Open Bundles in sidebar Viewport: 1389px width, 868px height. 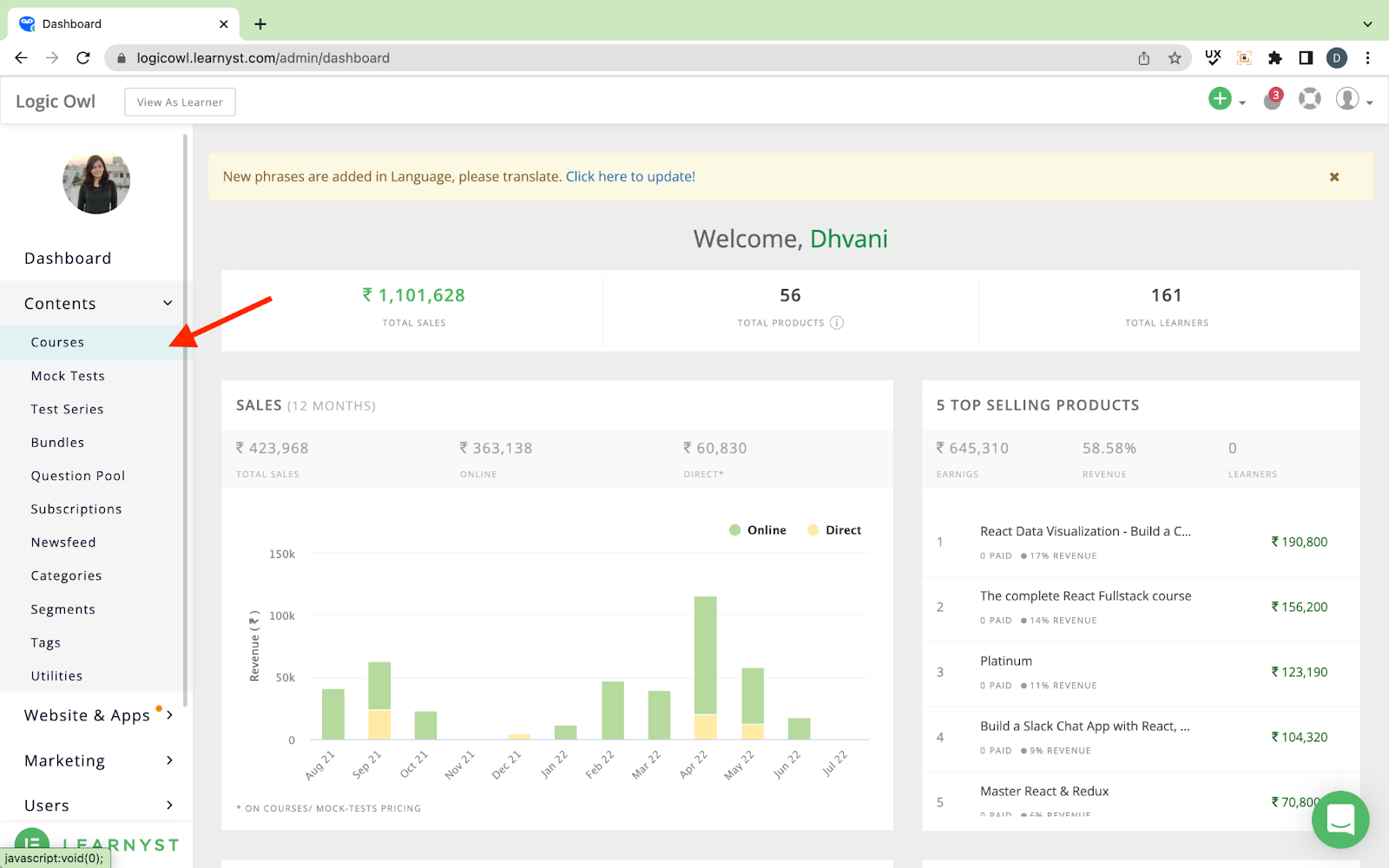[57, 443]
